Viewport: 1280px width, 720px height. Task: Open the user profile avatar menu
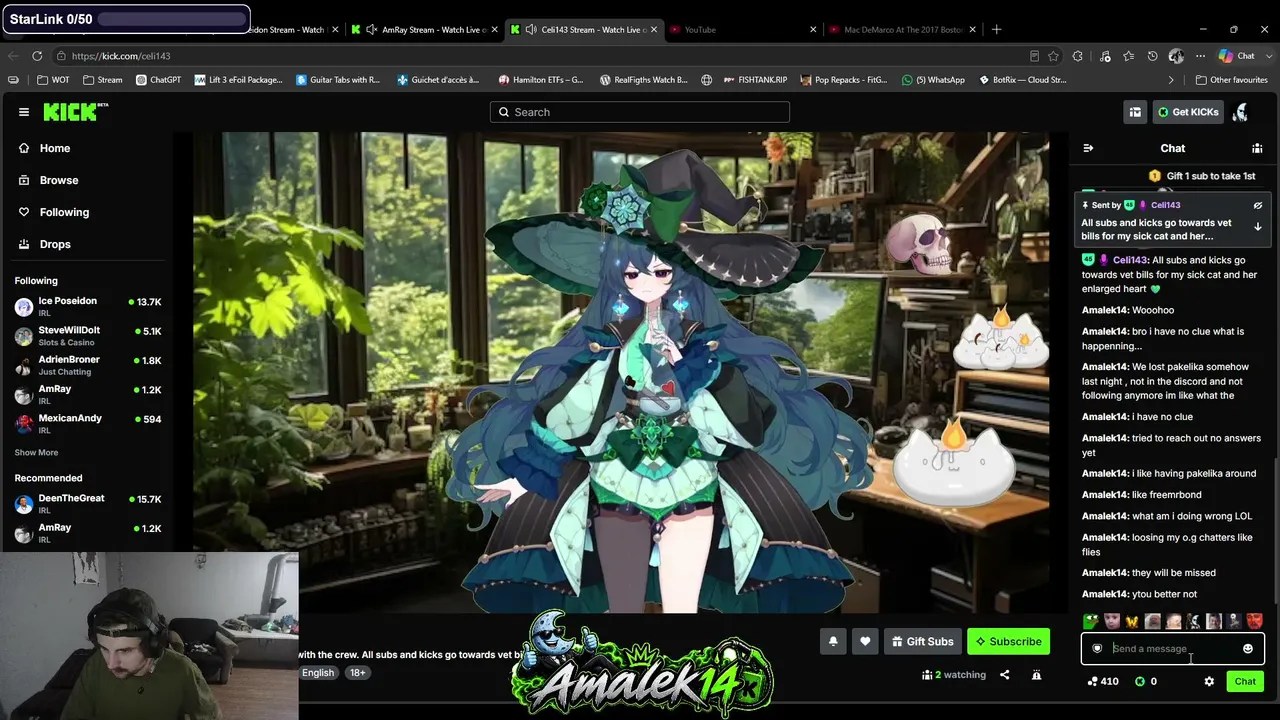(x=1240, y=112)
